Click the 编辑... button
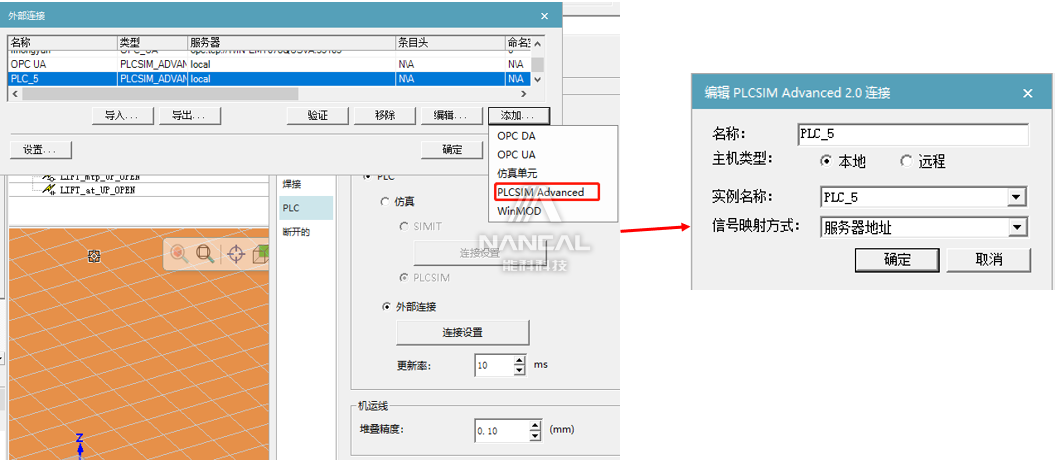1058x464 pixels. pyautogui.click(x=453, y=115)
